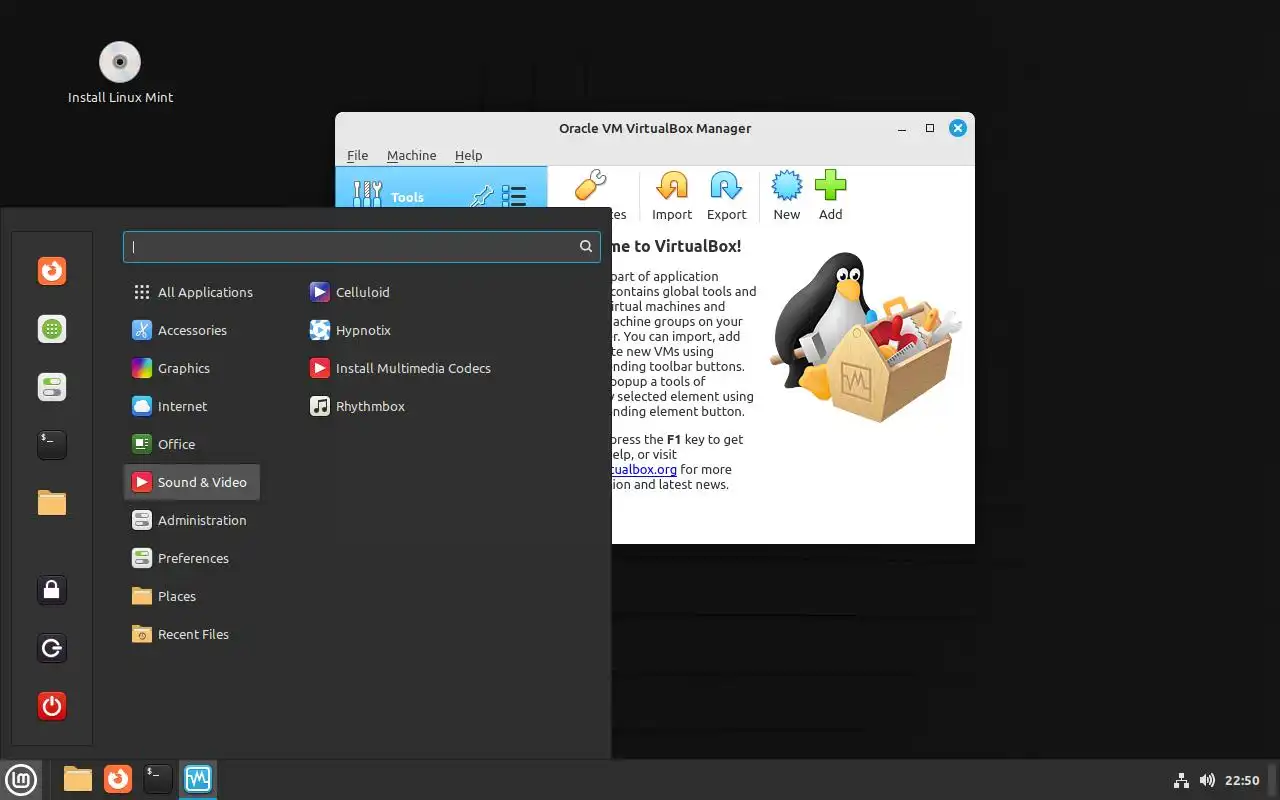Click the Lock Screen icon in menu
This screenshot has height=800, width=1280.
point(52,590)
